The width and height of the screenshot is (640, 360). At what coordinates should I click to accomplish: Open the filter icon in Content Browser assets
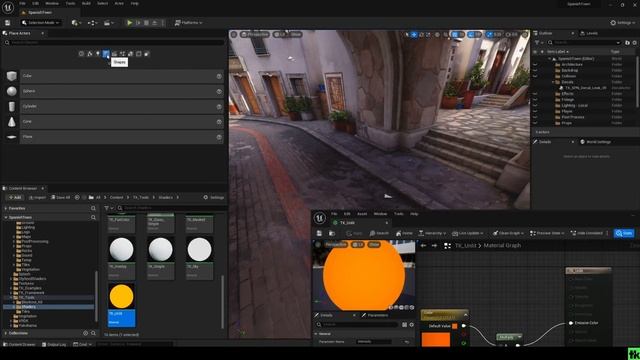click(x=108, y=208)
